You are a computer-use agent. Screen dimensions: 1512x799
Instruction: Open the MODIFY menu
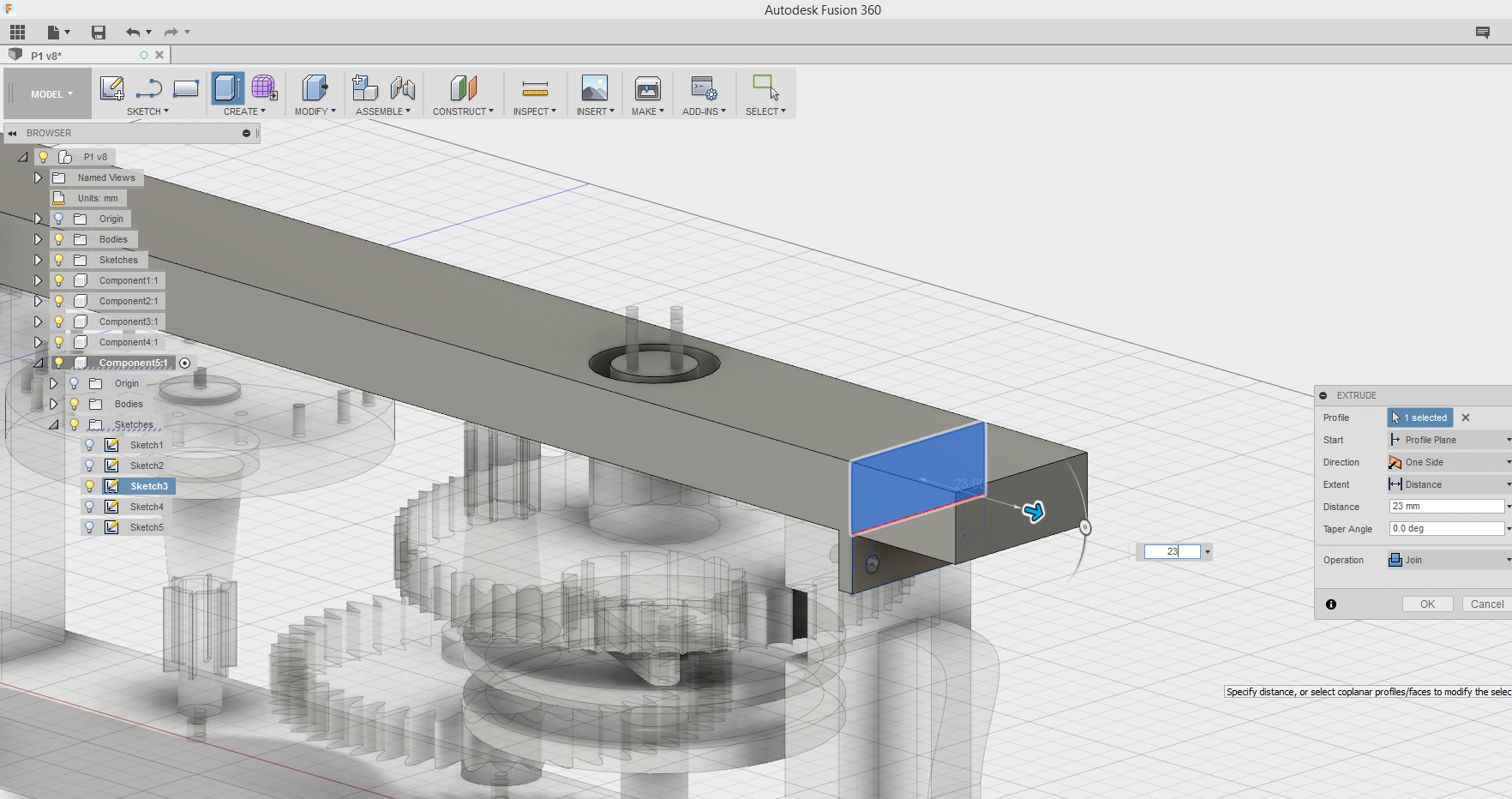pyautogui.click(x=315, y=111)
